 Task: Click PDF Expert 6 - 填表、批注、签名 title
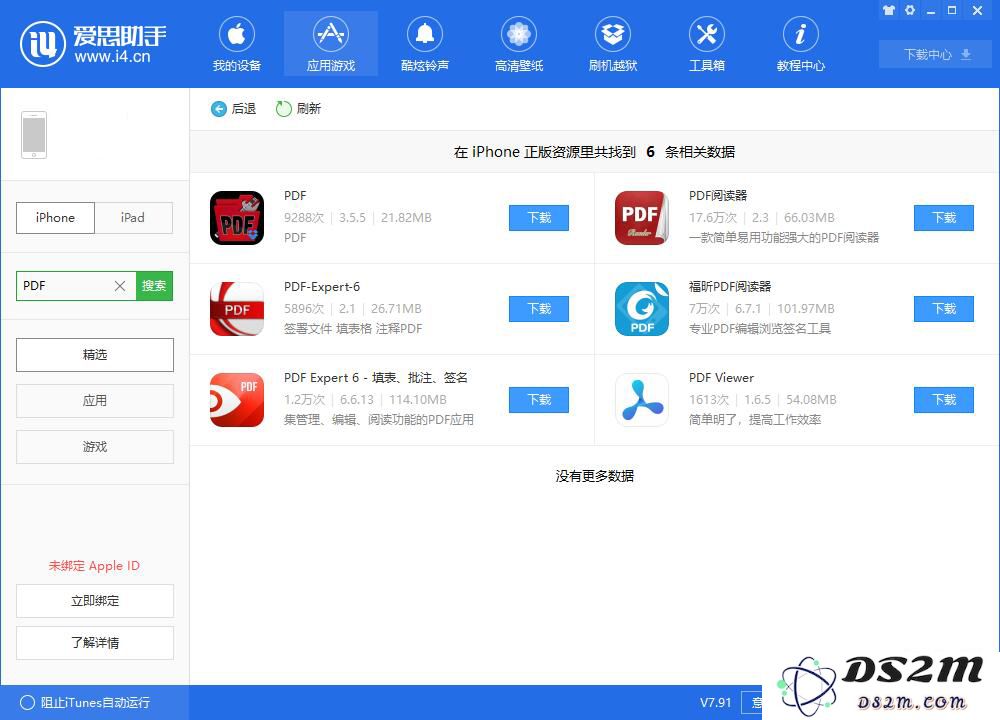point(376,378)
